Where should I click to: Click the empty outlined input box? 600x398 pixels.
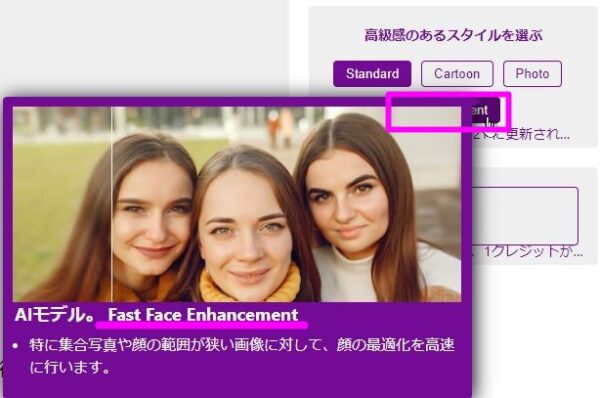(525, 215)
